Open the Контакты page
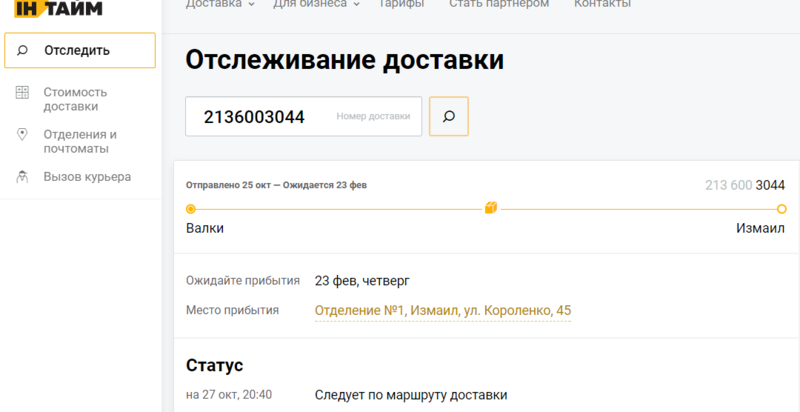Image resolution: width=800 pixels, height=412 pixels. (602, 4)
